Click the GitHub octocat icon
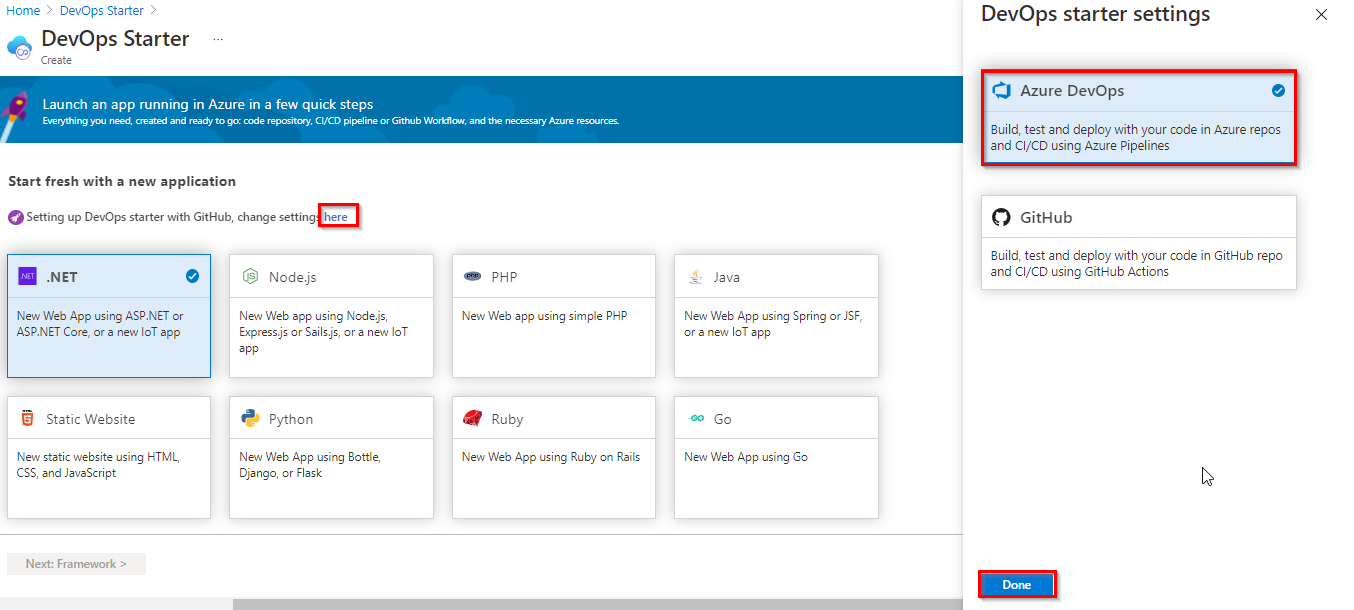The height and width of the screenshot is (610, 1354). point(1001,217)
